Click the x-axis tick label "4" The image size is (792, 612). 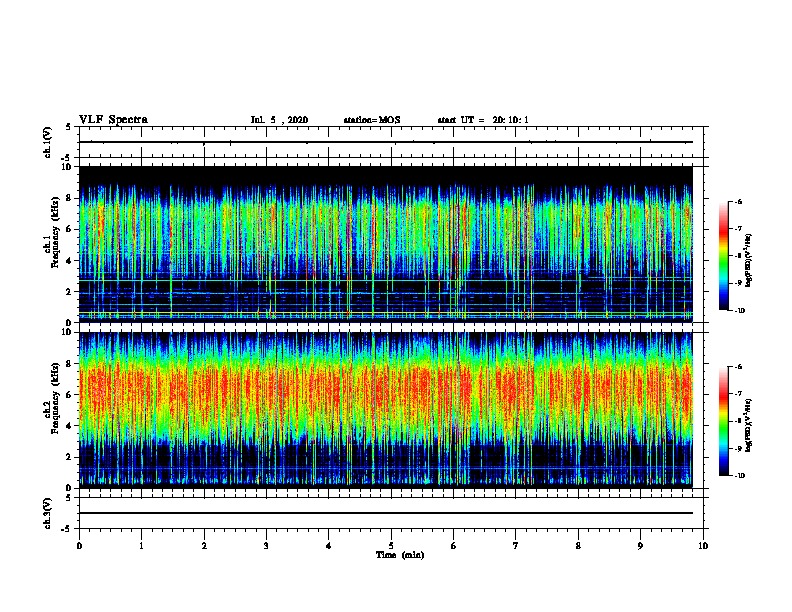tap(329, 546)
